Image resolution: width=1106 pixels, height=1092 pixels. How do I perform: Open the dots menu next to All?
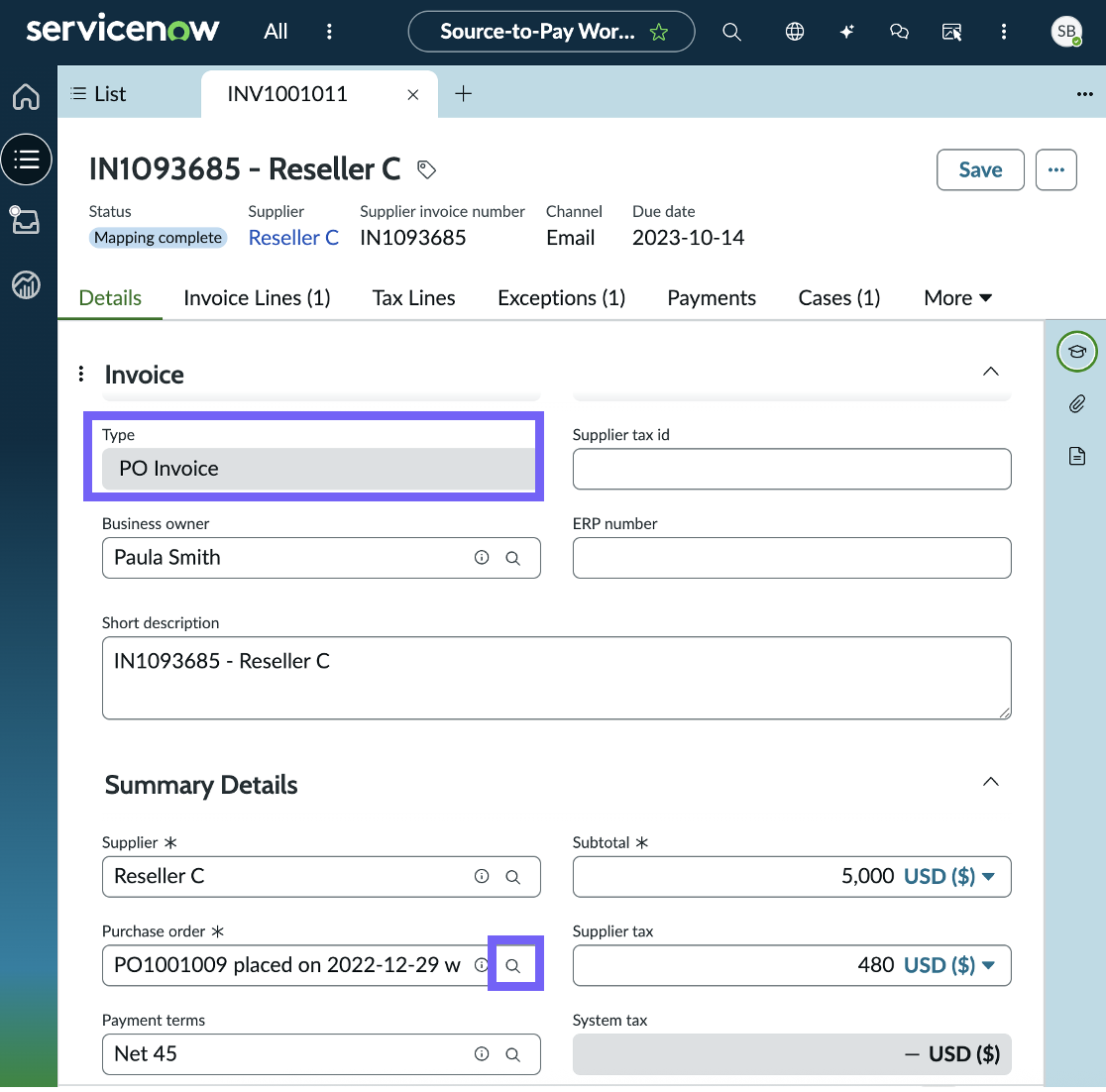tap(329, 32)
